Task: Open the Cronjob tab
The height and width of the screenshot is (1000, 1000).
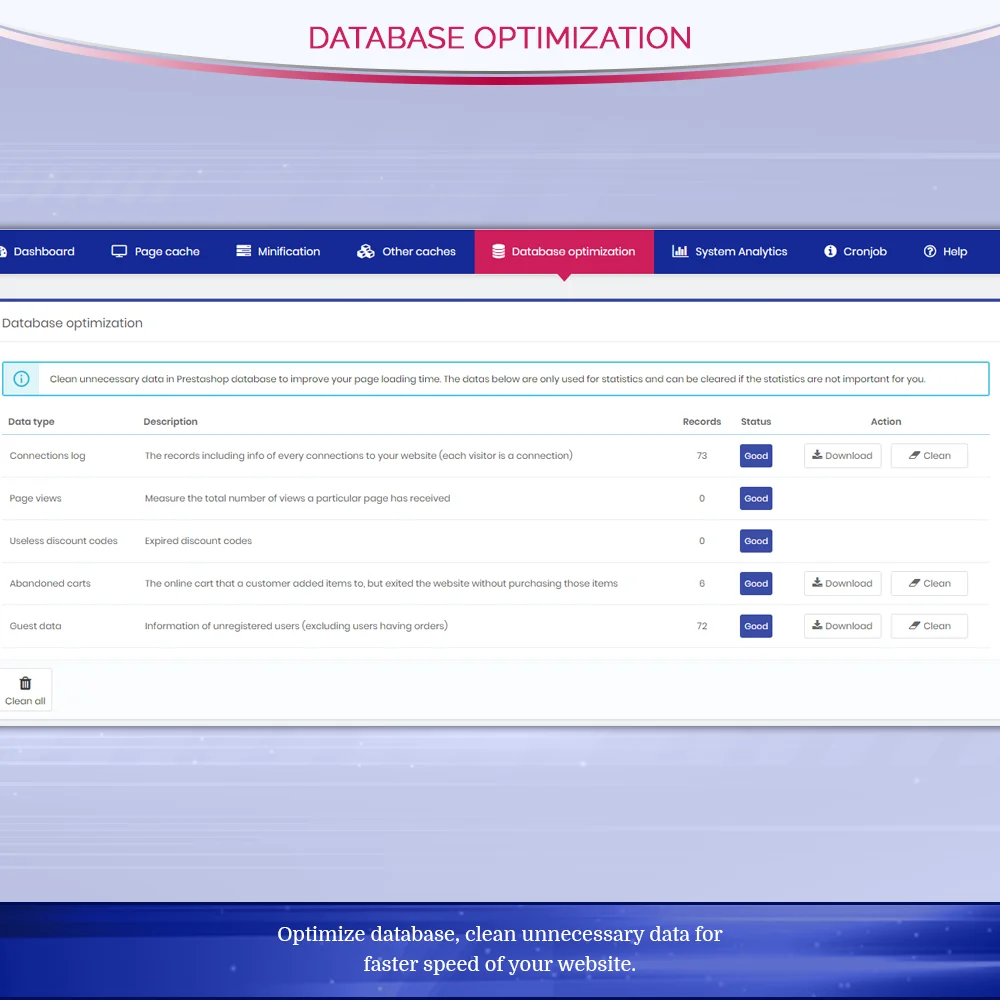Action: (855, 251)
